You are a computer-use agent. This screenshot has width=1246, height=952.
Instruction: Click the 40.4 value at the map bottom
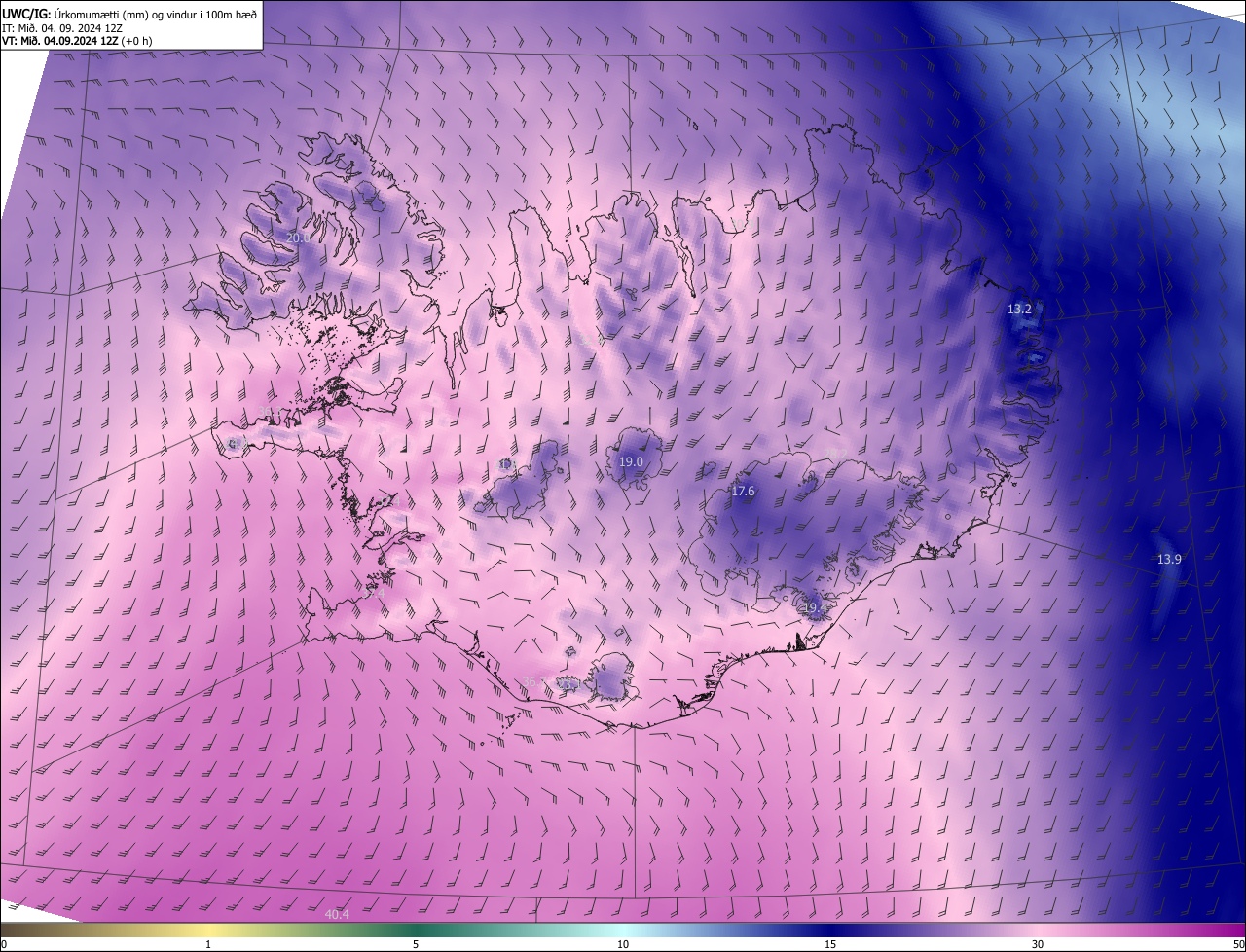click(337, 914)
